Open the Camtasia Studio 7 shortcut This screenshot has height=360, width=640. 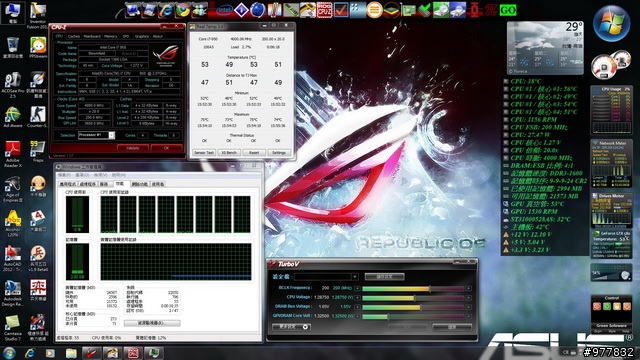point(13,328)
